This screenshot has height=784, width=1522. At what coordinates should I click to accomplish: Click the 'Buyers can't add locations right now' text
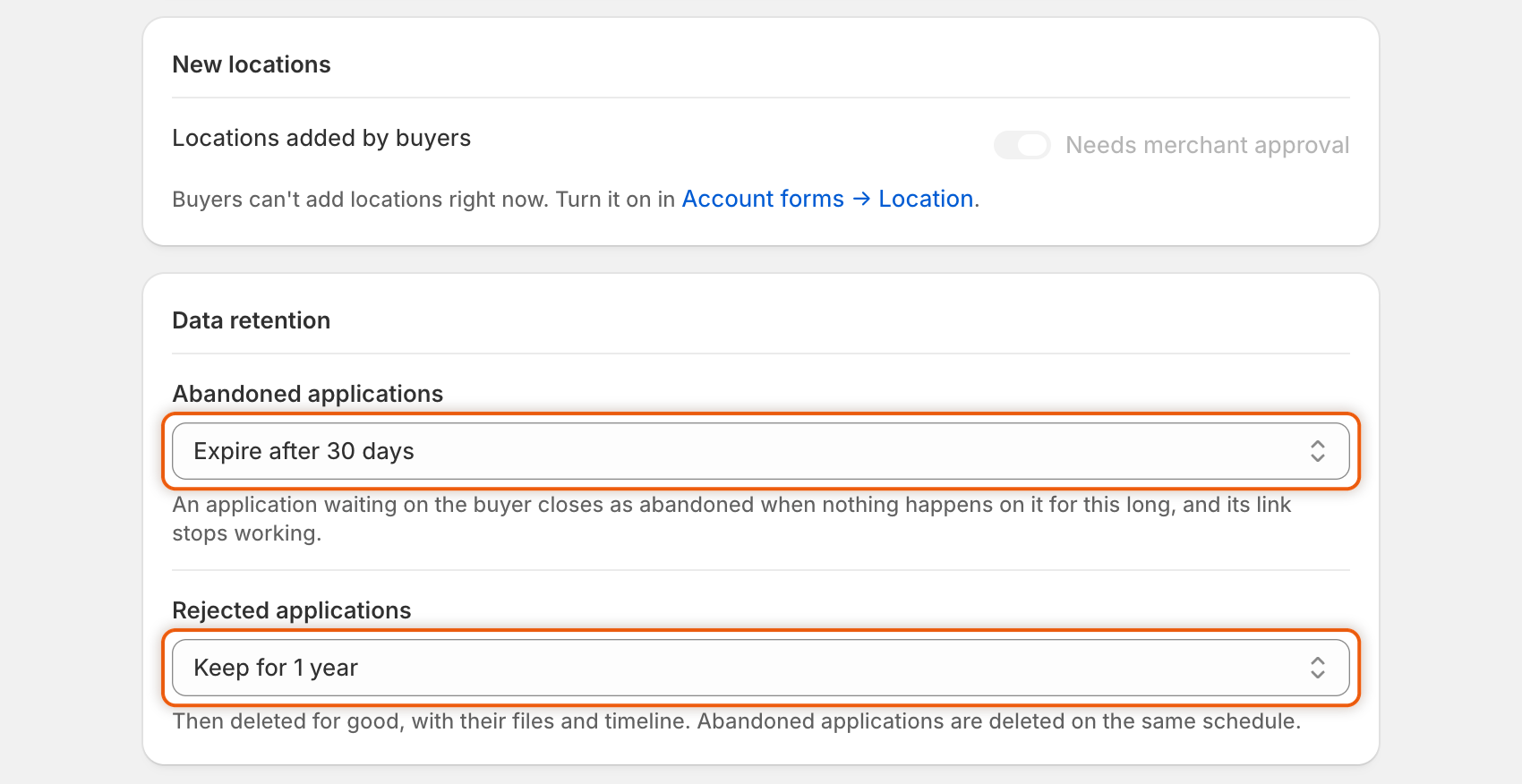click(423, 199)
